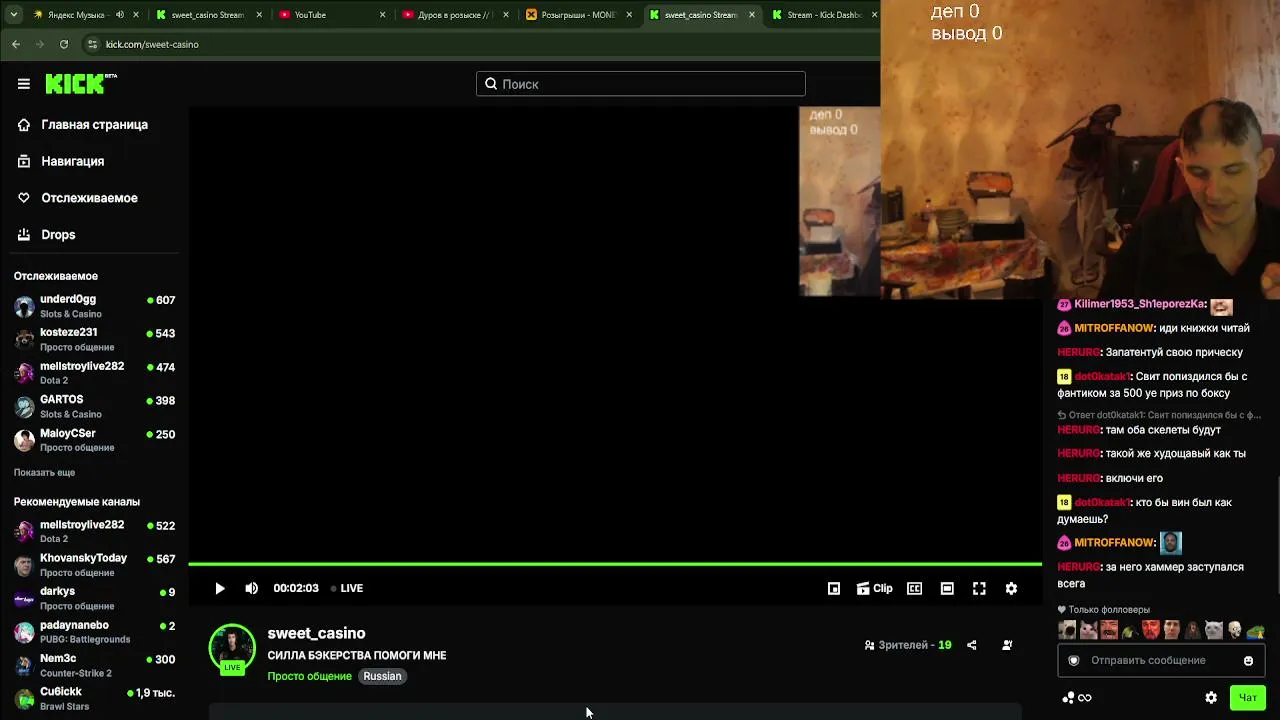Image resolution: width=1280 pixels, height=720 pixels.
Task: Insert the white cat quick emote
Action: (1213, 630)
